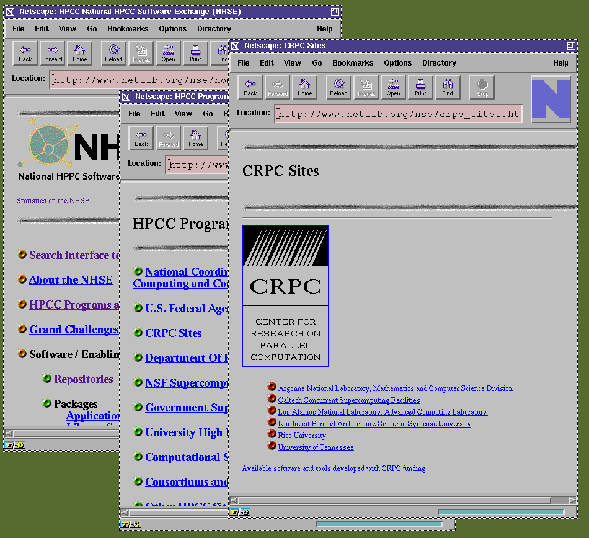
Task: Click Open button in NHSE window
Action: point(168,53)
